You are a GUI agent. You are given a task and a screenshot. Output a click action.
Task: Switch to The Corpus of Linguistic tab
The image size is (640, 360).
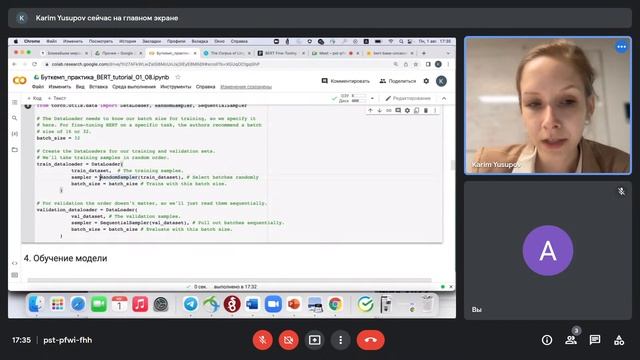point(227,53)
